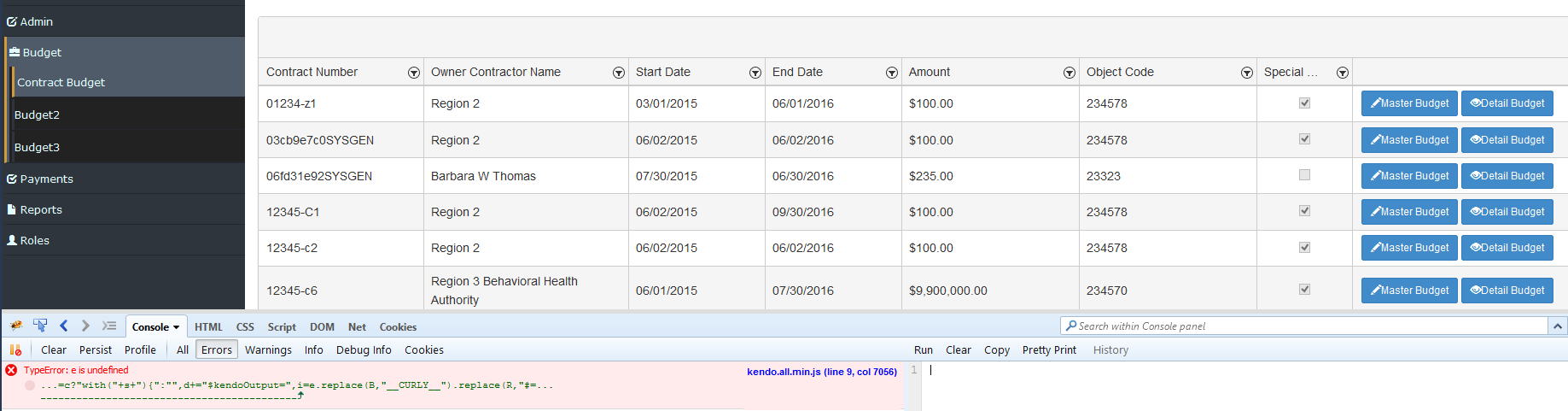Collapse the Budget sidebar section
The image size is (1568, 411).
[x=42, y=52]
